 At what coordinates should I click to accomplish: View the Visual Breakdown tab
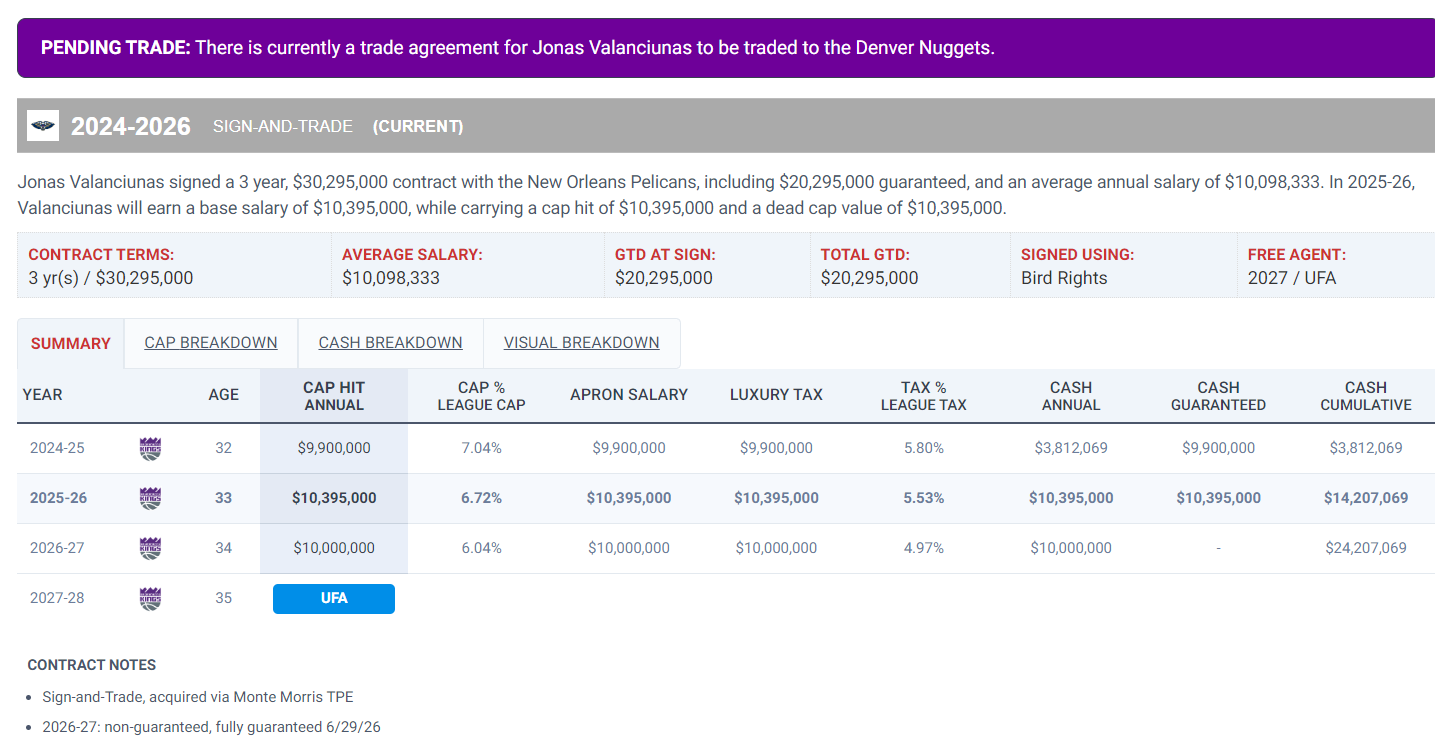(x=581, y=343)
